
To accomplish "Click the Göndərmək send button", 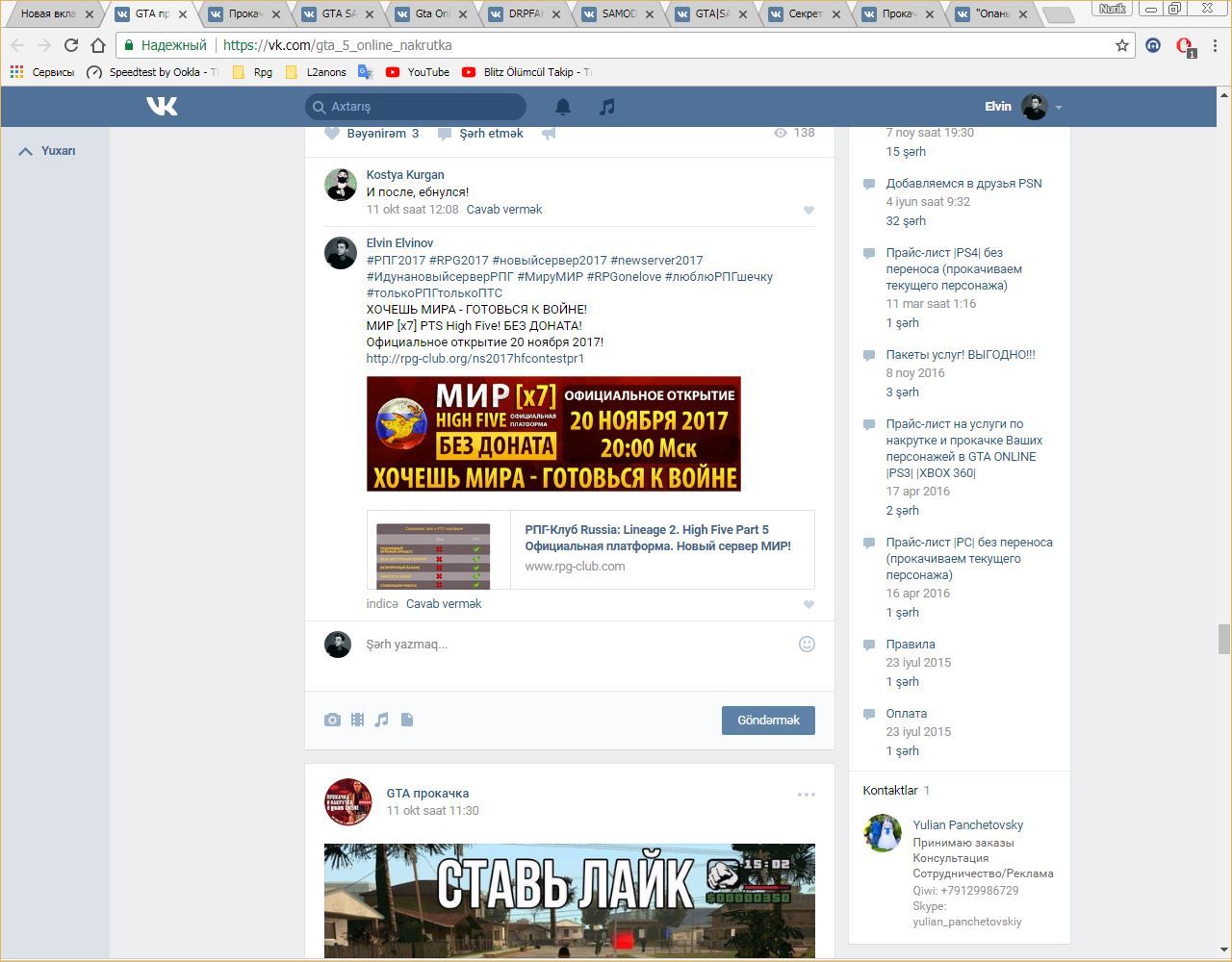I will pyautogui.click(x=768, y=721).
